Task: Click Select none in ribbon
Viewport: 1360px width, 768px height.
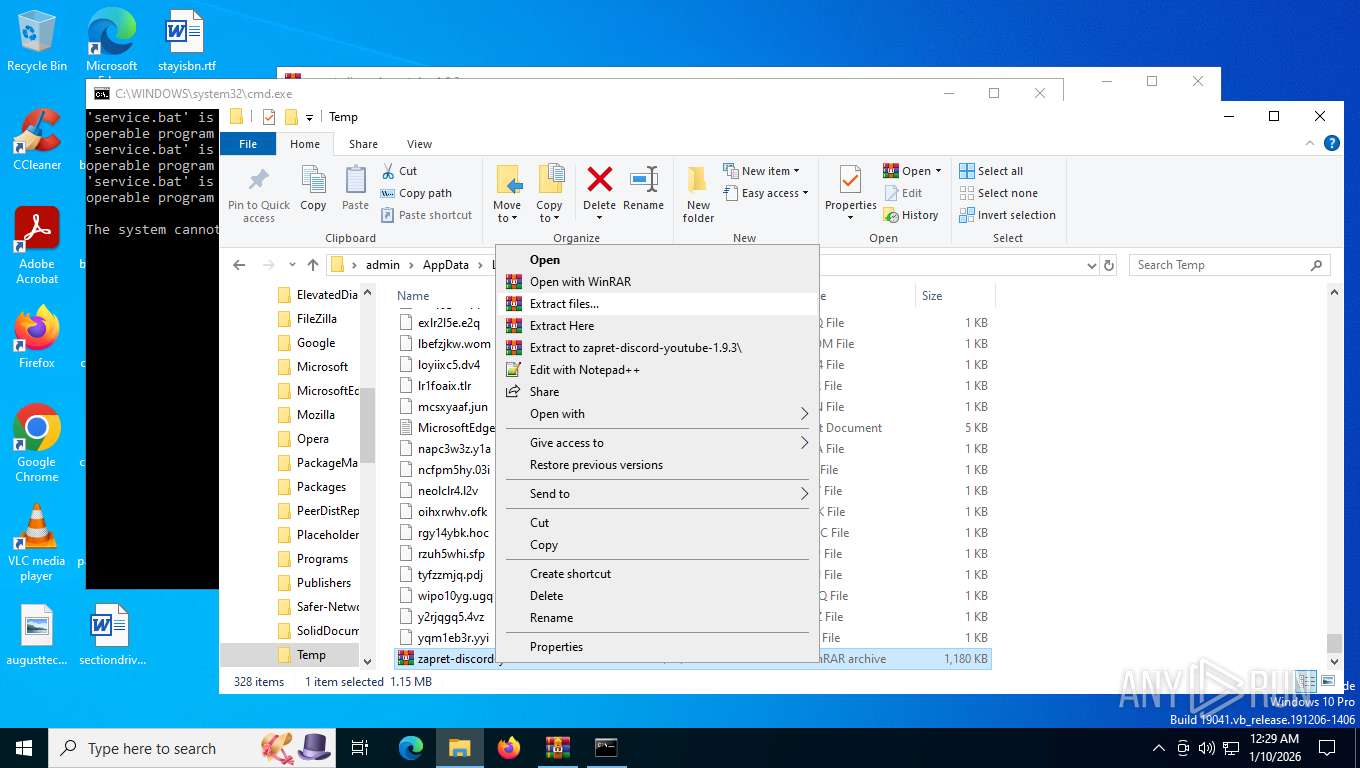Action: 998,193
